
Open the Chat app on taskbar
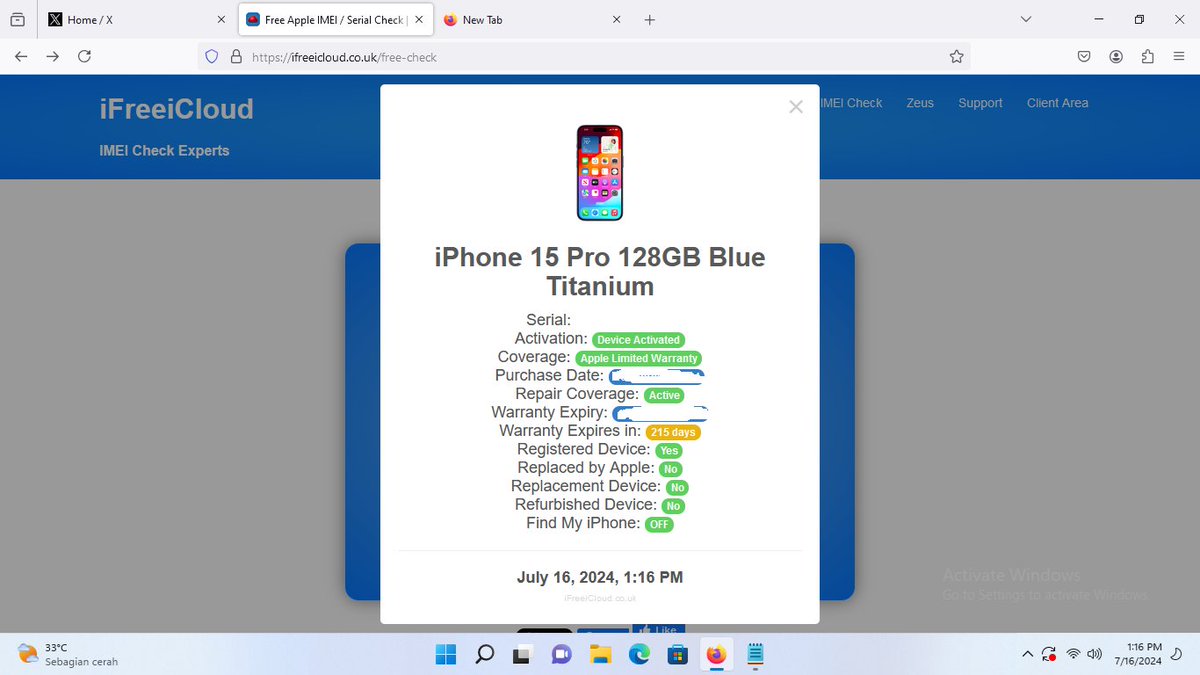561,655
